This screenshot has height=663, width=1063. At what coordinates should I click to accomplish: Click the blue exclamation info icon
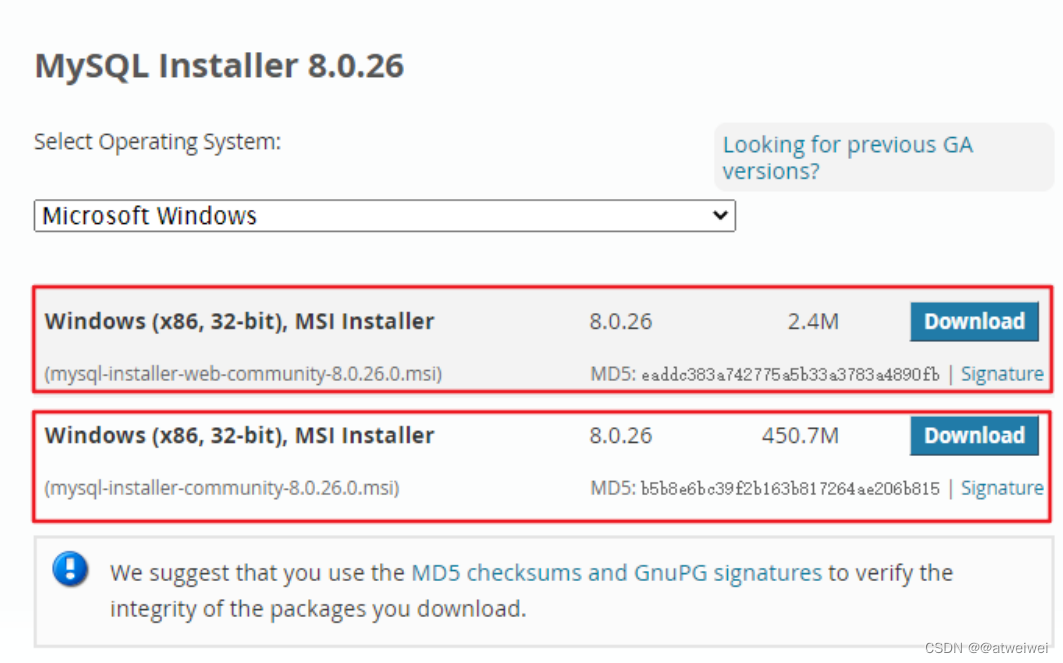[x=71, y=569]
